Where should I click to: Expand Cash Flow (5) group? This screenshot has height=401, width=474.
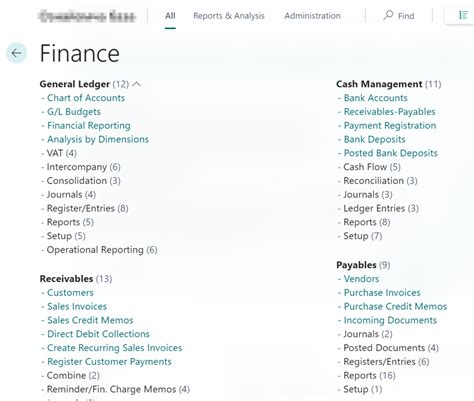[372, 167]
